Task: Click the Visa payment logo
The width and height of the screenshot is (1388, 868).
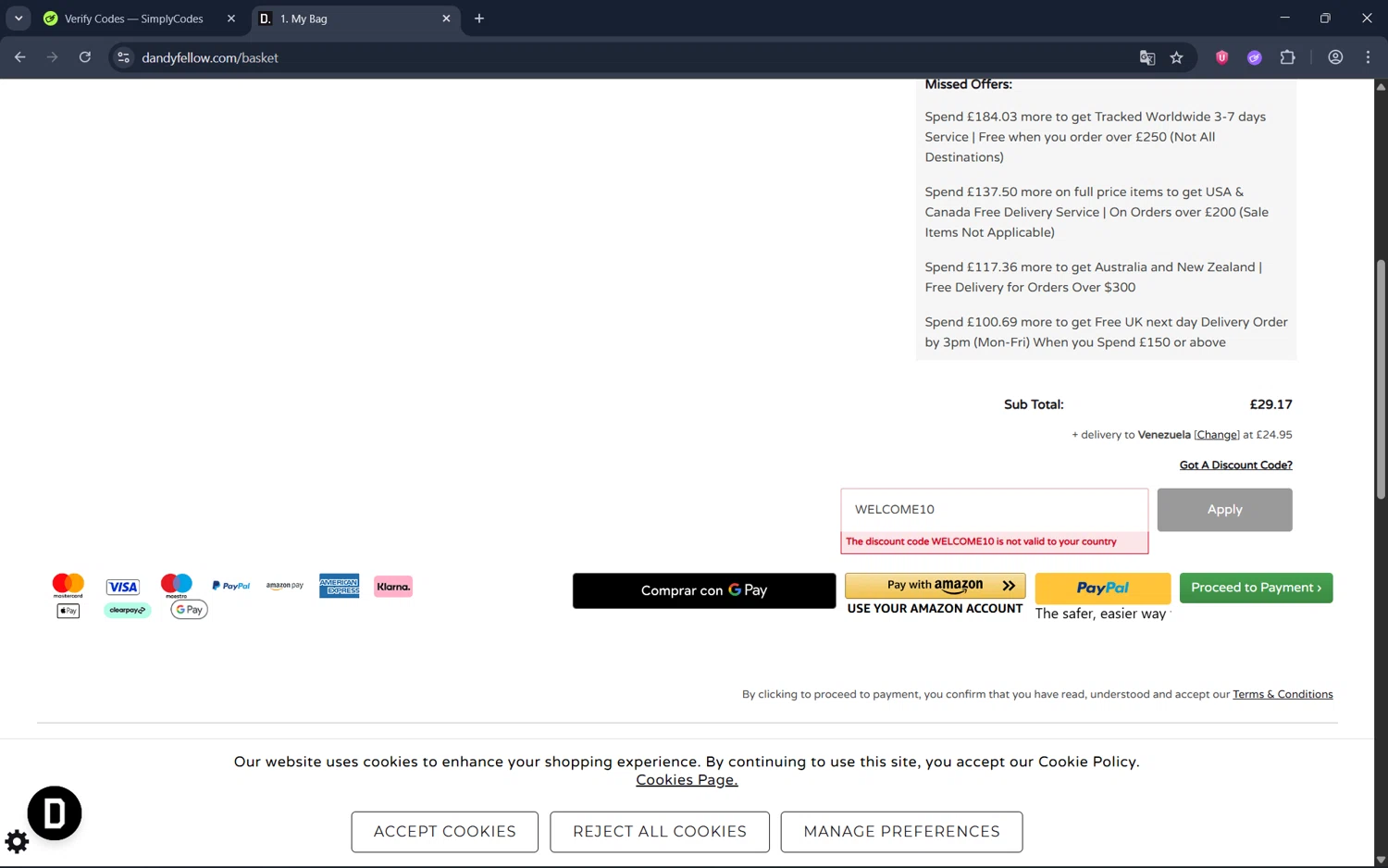Action: tap(122, 587)
